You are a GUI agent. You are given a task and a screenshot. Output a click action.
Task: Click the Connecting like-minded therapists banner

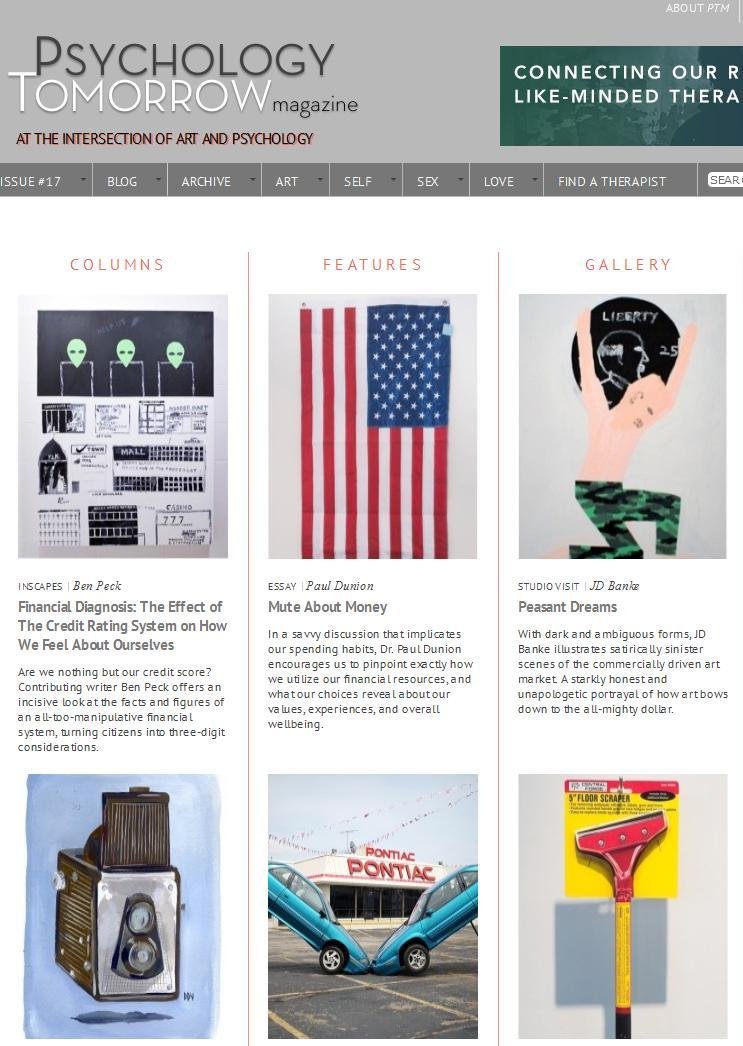(x=621, y=95)
